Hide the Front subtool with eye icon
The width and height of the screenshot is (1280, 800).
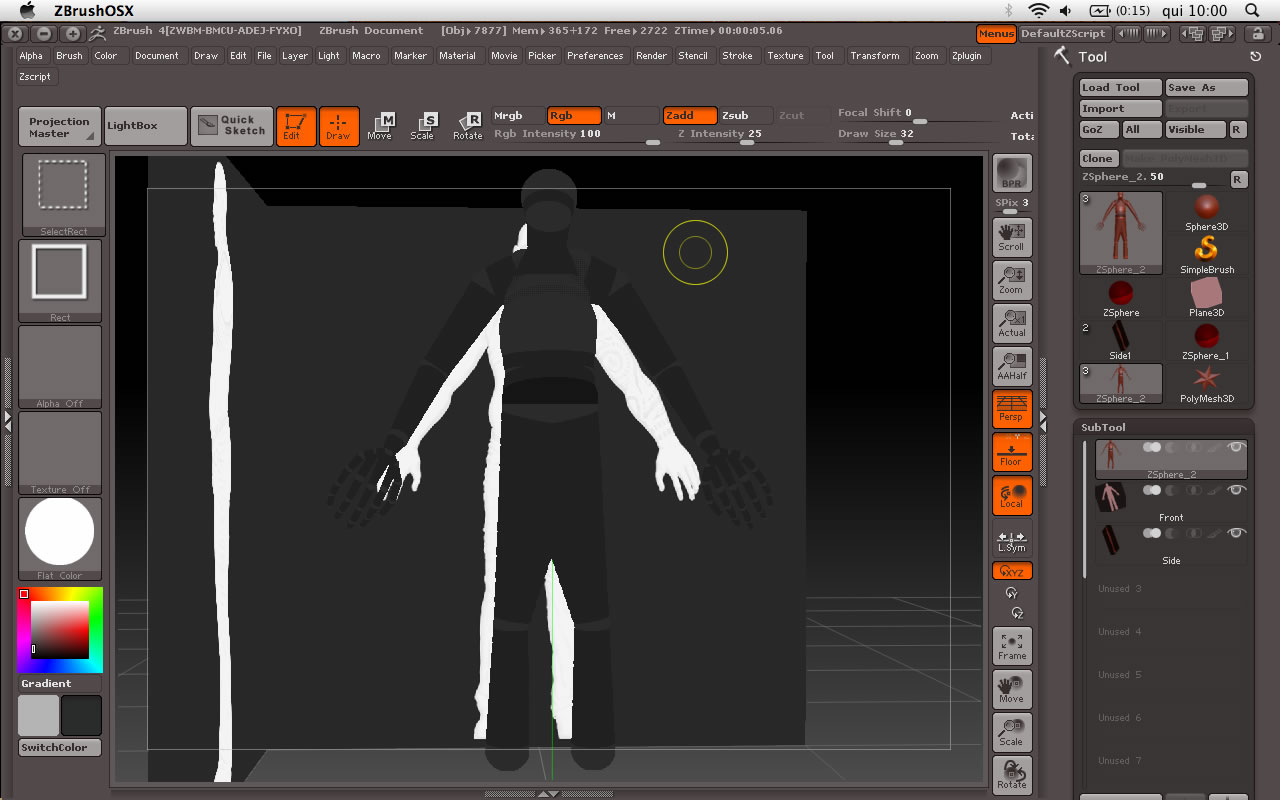pos(1237,490)
